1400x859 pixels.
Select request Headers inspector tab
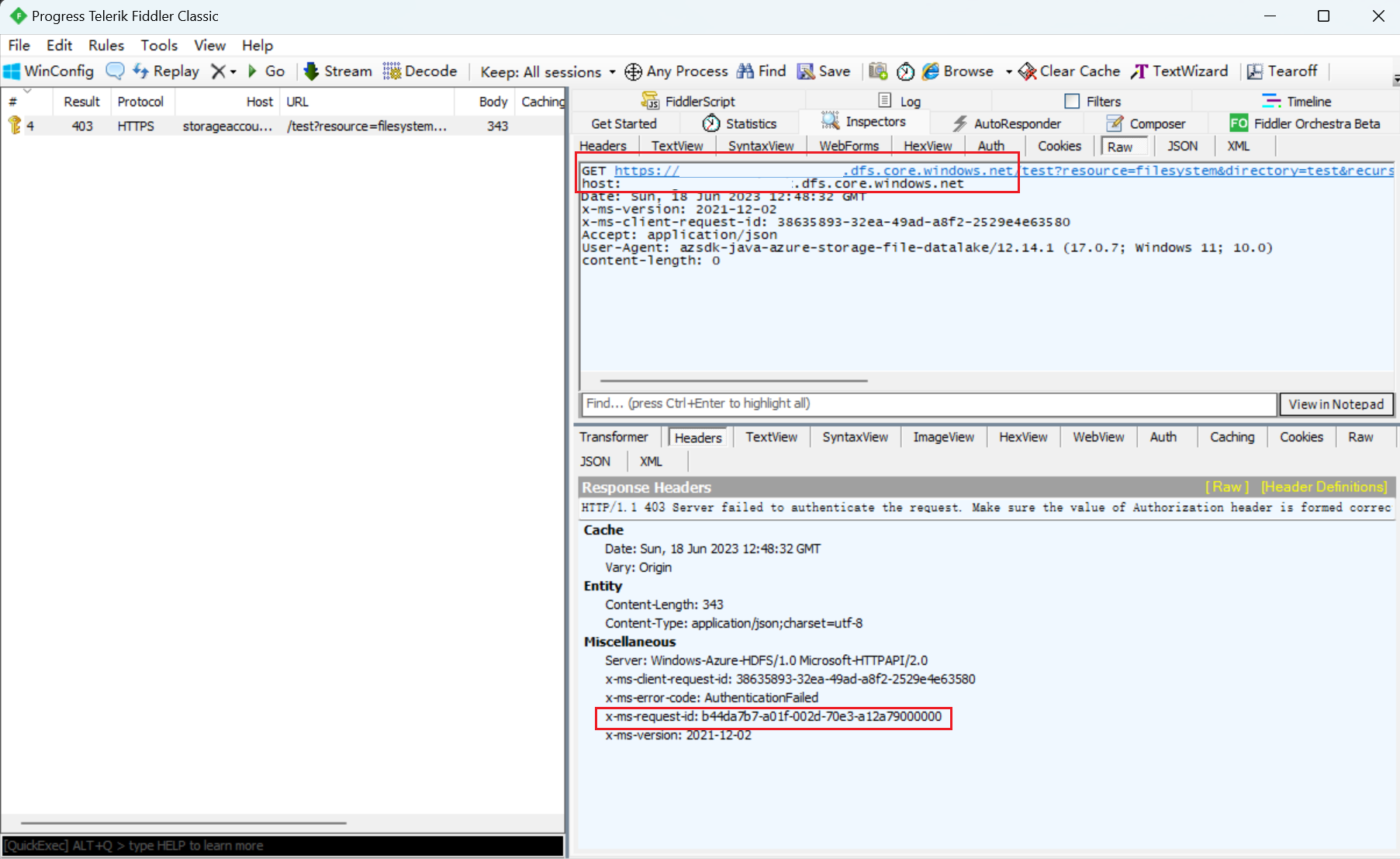coord(603,146)
